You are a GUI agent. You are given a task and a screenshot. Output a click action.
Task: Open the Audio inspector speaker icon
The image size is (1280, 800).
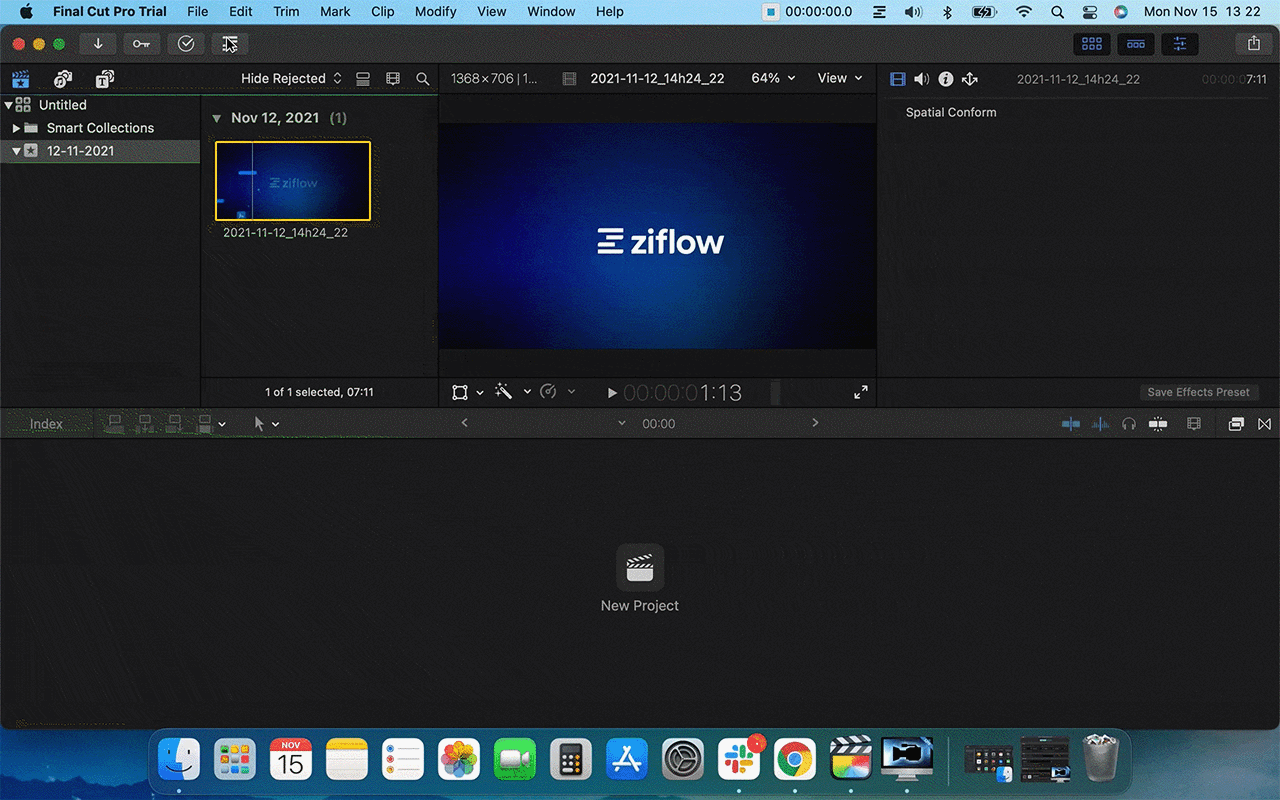pos(921,79)
